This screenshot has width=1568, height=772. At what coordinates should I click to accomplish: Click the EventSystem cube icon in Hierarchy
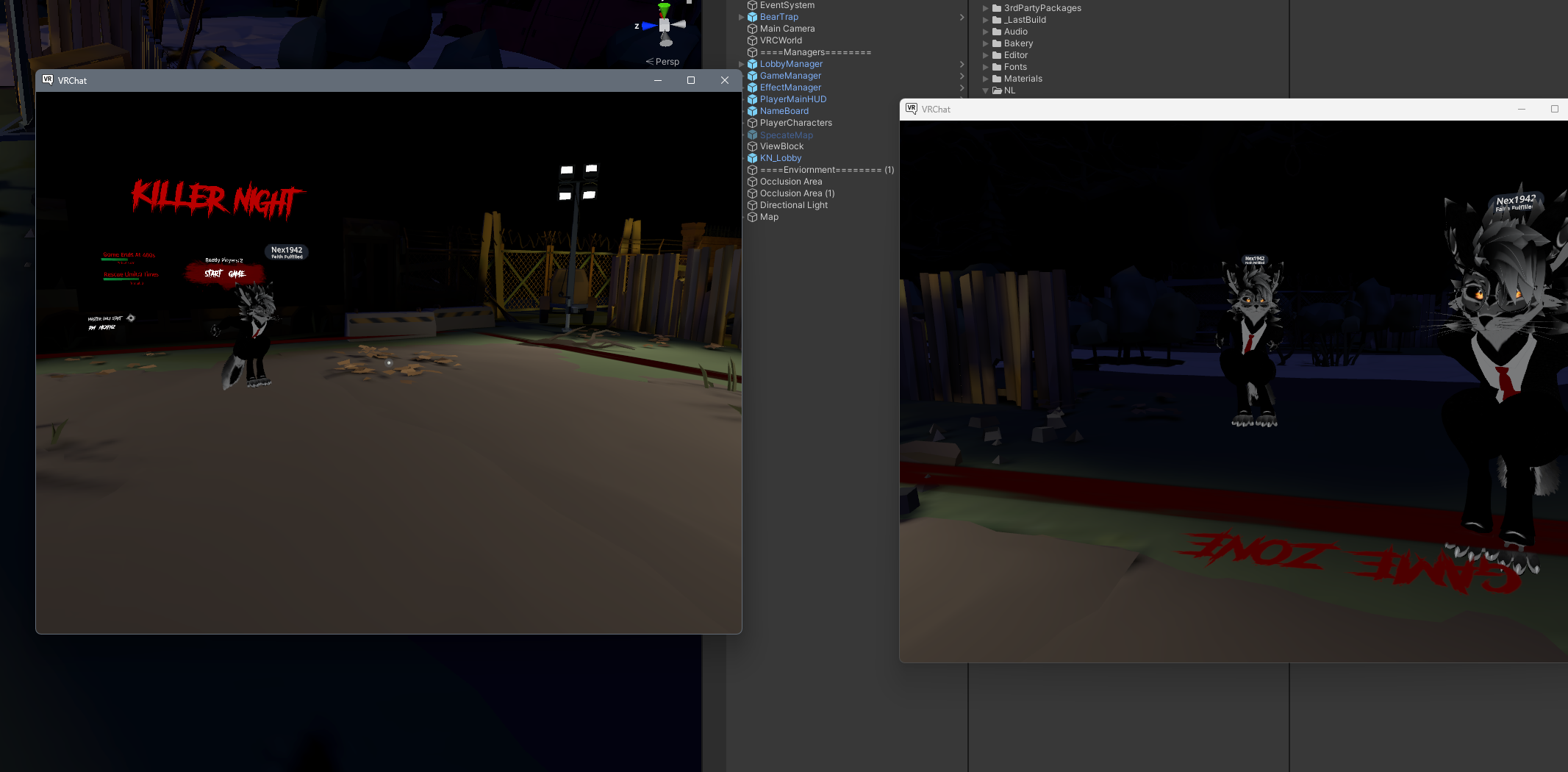click(x=752, y=5)
